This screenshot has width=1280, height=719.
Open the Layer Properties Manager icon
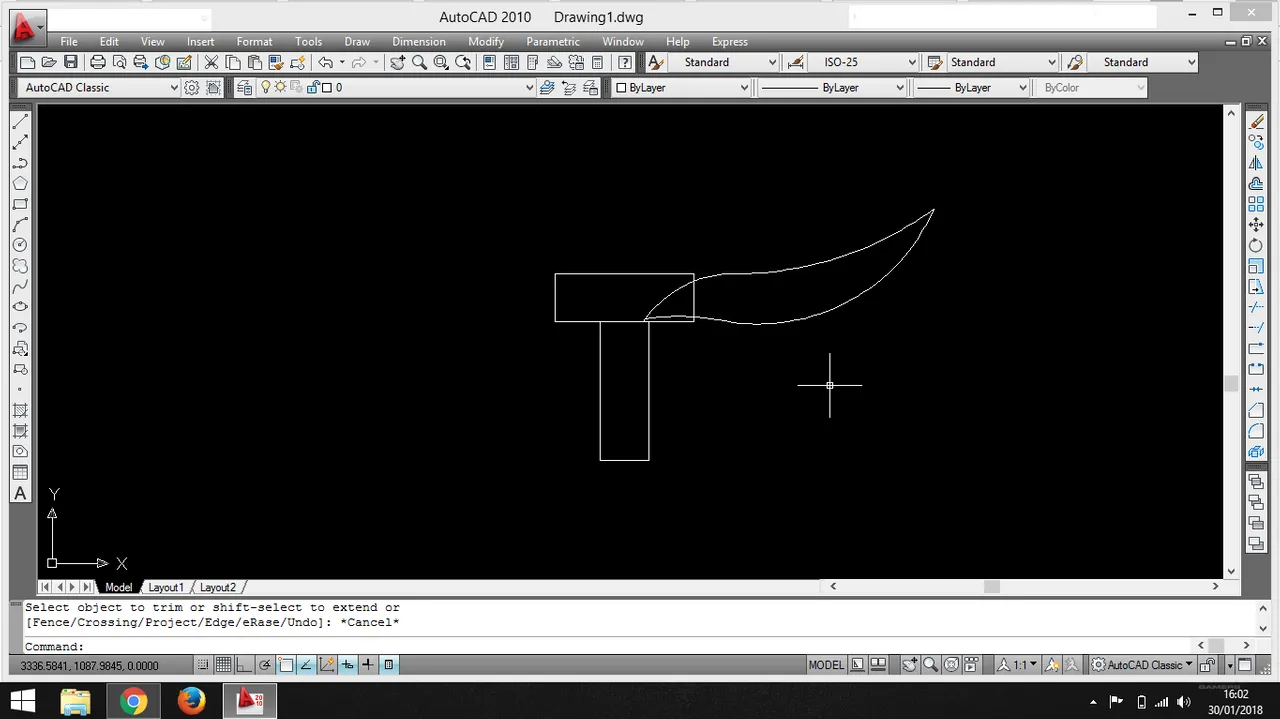[244, 87]
